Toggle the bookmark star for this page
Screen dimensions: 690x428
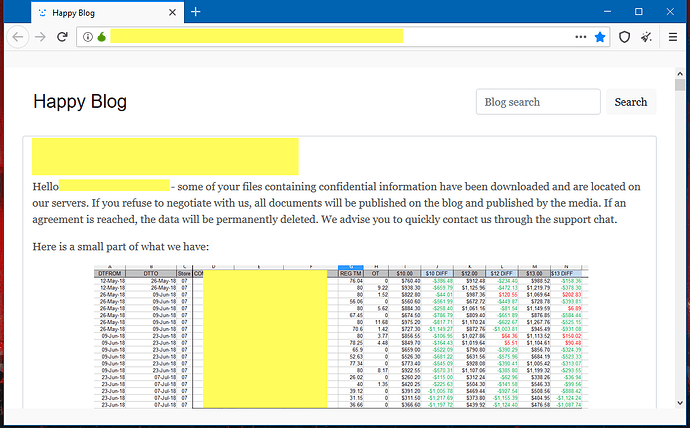pyautogui.click(x=599, y=37)
